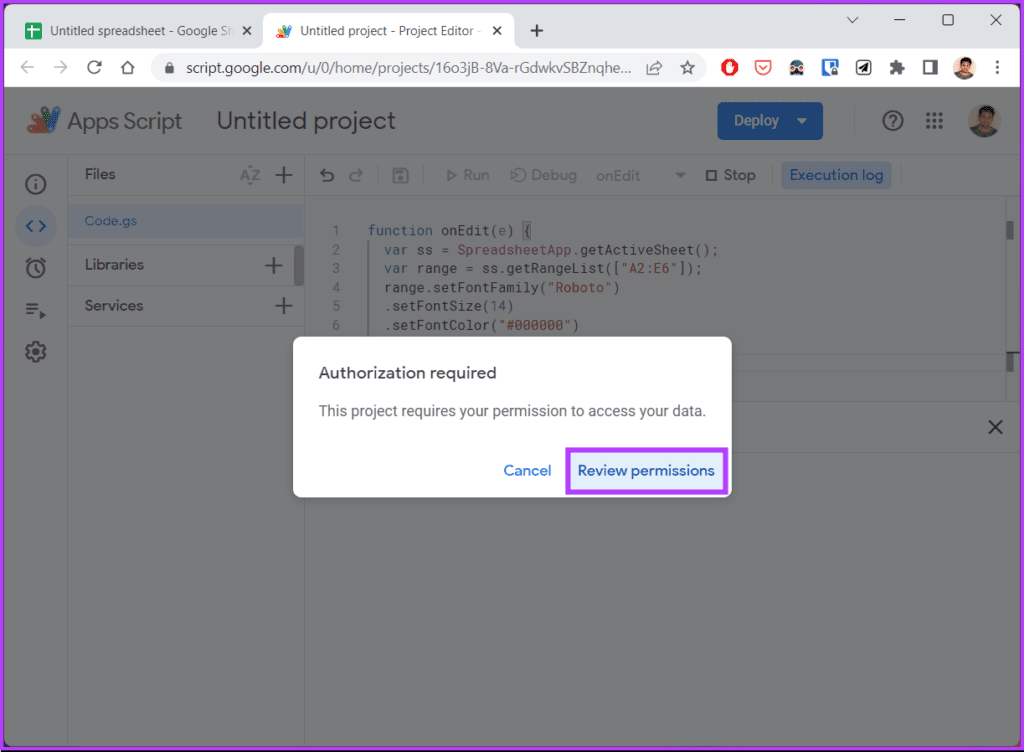The image size is (1024, 752).
Task: Open the Pocket extension icon
Action: 763,67
